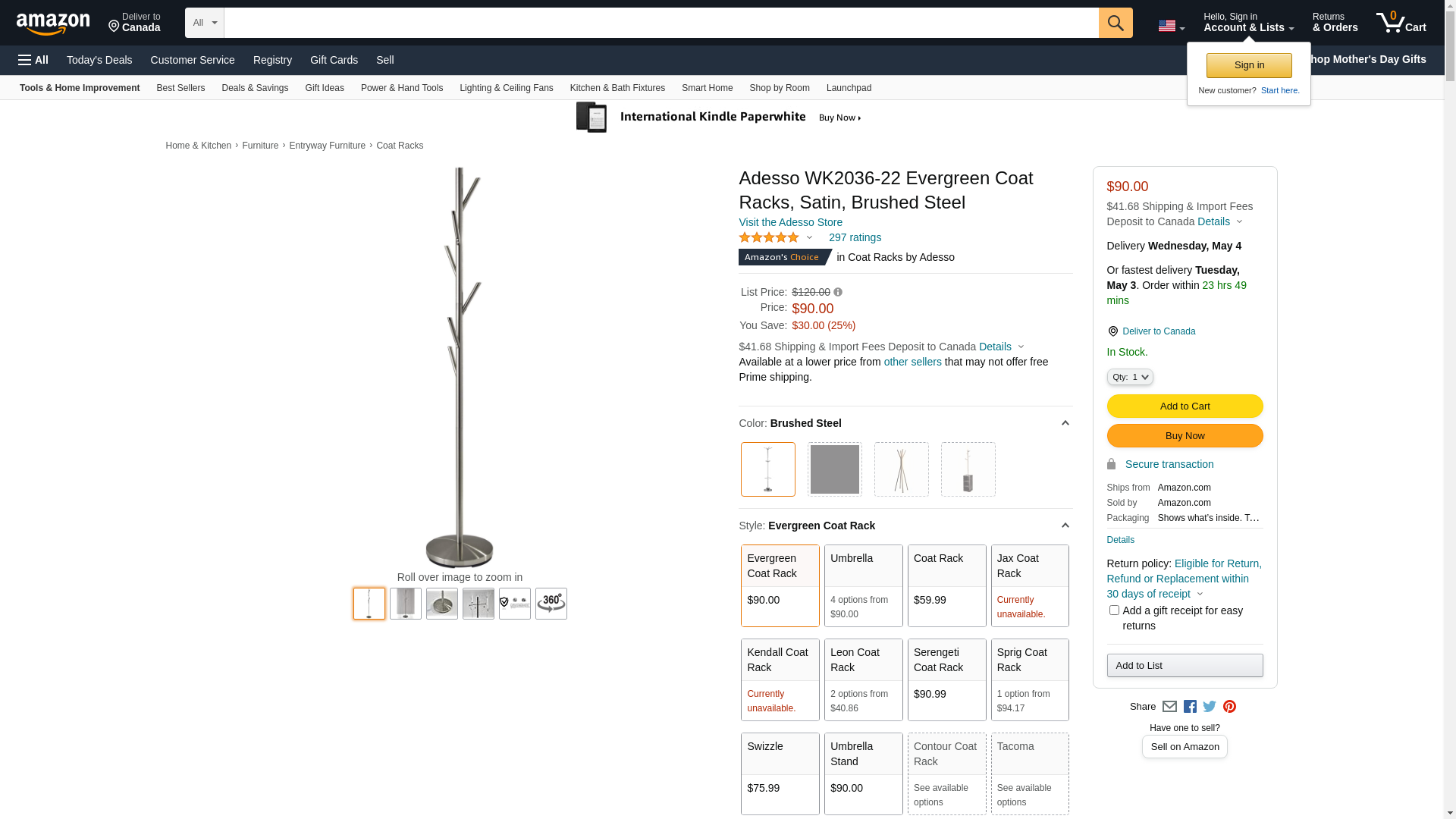Open the All hamburger menu
This screenshot has height=819, width=1456.
(33, 60)
